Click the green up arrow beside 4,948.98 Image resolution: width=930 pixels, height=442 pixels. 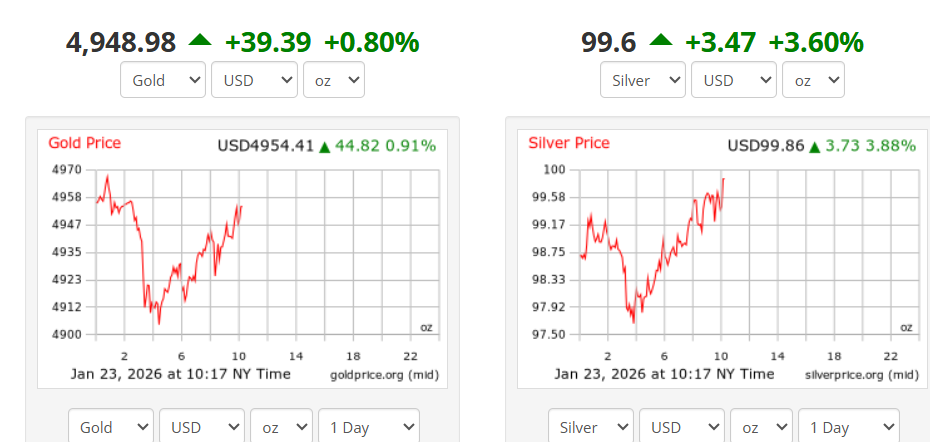pyautogui.click(x=200, y=41)
